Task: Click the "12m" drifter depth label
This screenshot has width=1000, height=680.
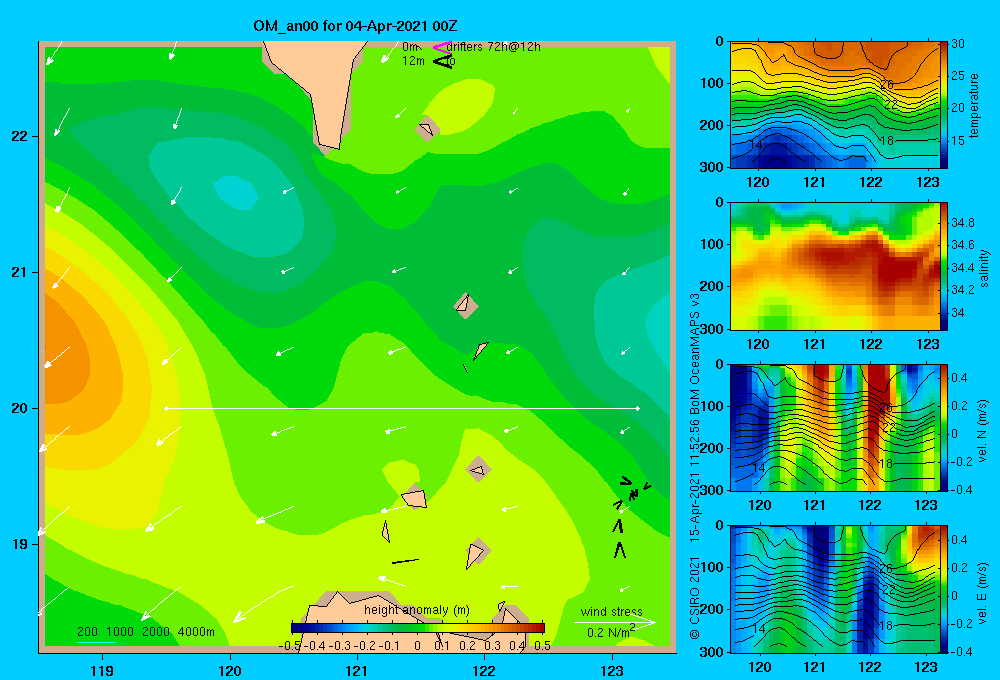Action: [413, 61]
